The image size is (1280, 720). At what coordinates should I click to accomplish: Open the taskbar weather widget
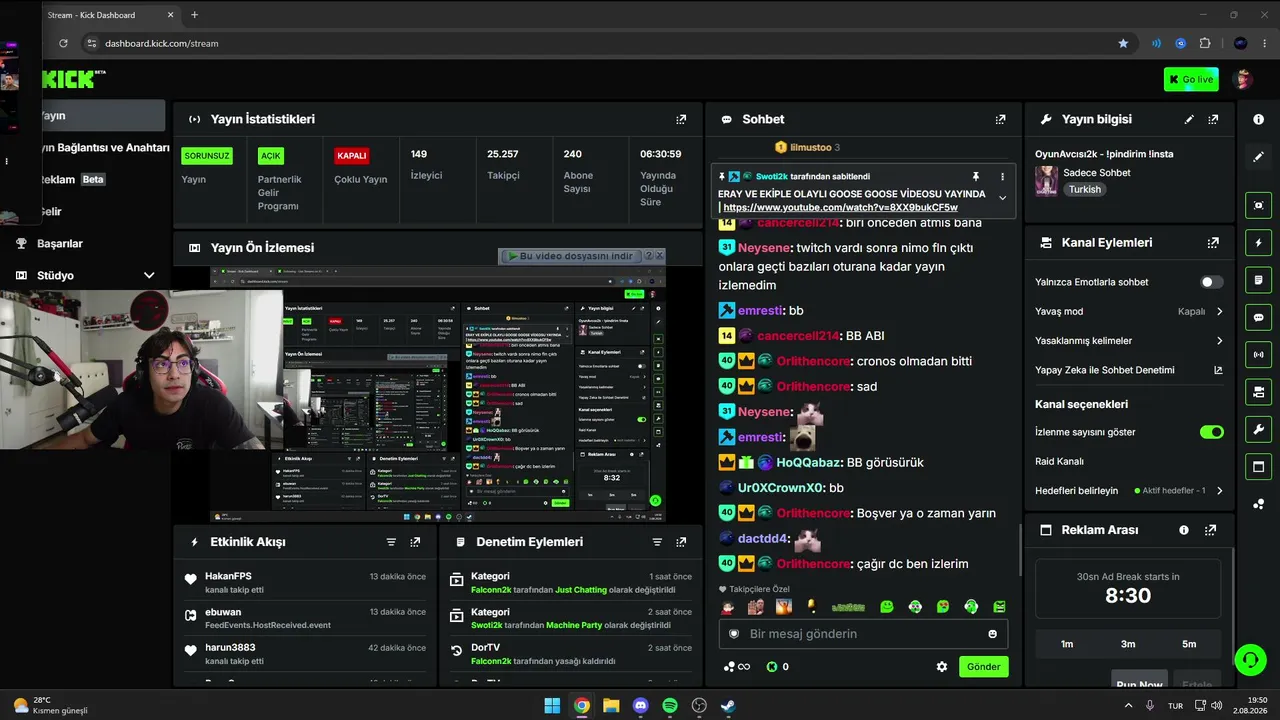(x=50, y=705)
